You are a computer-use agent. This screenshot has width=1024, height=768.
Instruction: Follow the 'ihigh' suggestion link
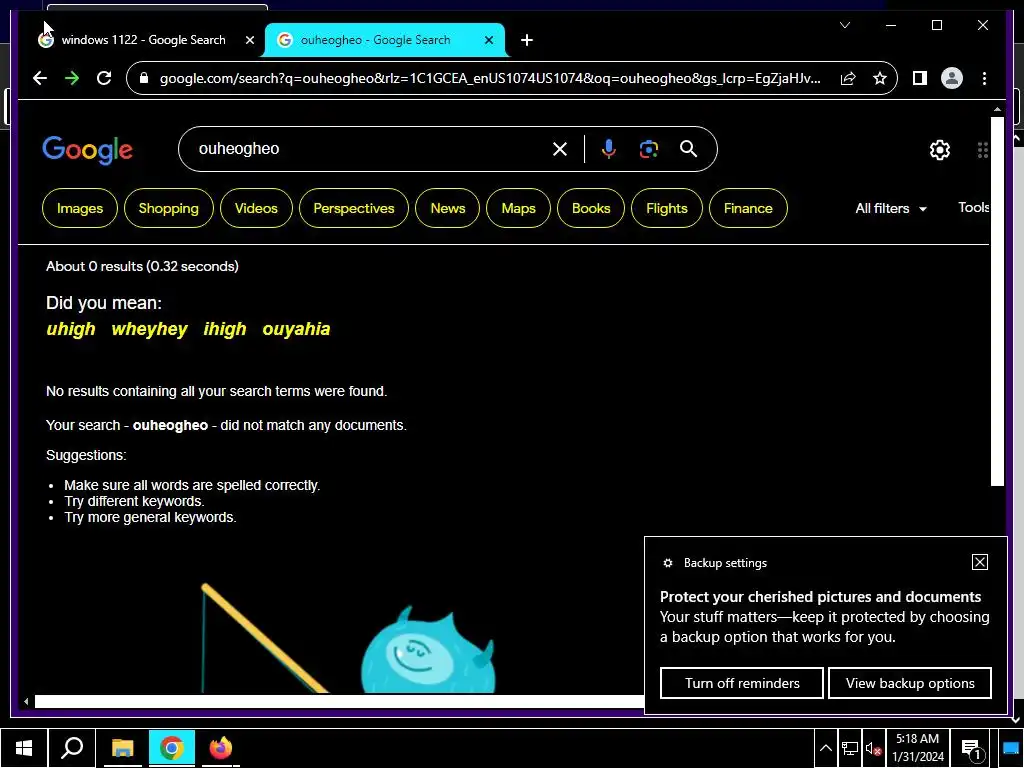225,329
